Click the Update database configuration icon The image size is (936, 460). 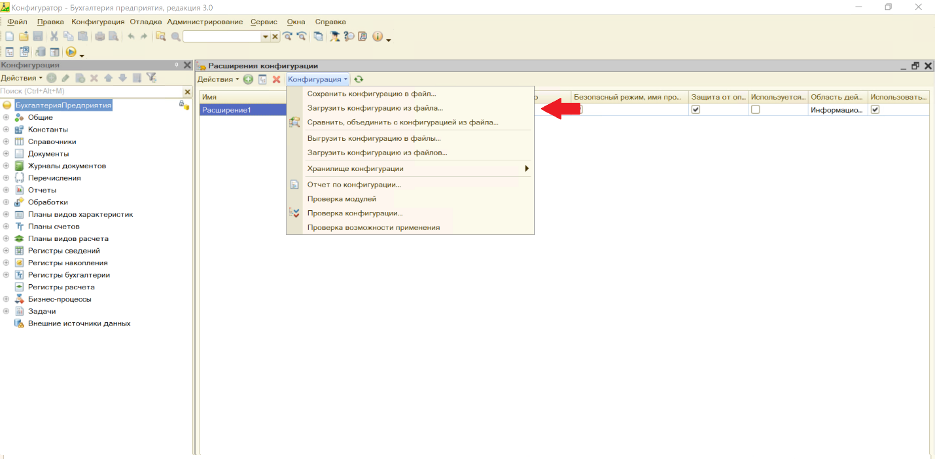click(x=40, y=52)
